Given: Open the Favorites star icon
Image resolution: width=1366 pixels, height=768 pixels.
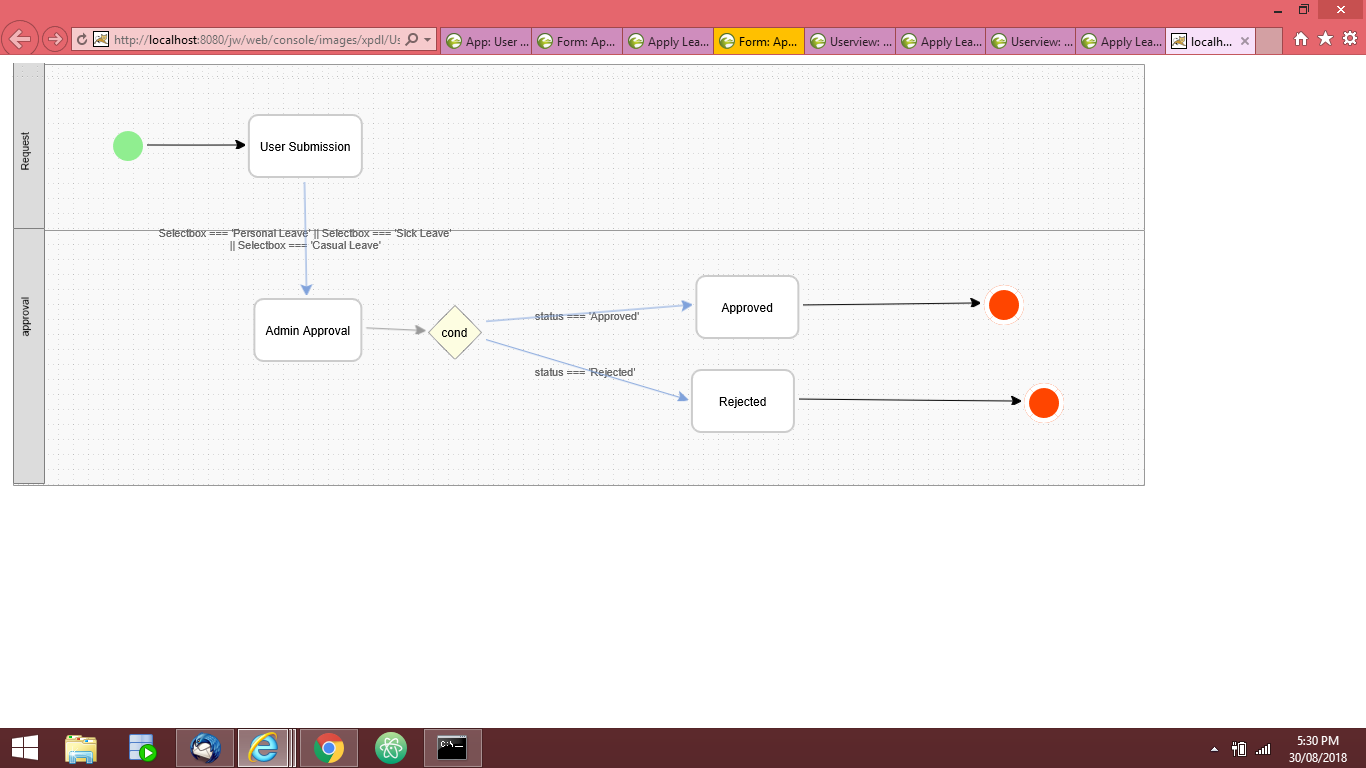Looking at the screenshot, I should click(x=1325, y=39).
